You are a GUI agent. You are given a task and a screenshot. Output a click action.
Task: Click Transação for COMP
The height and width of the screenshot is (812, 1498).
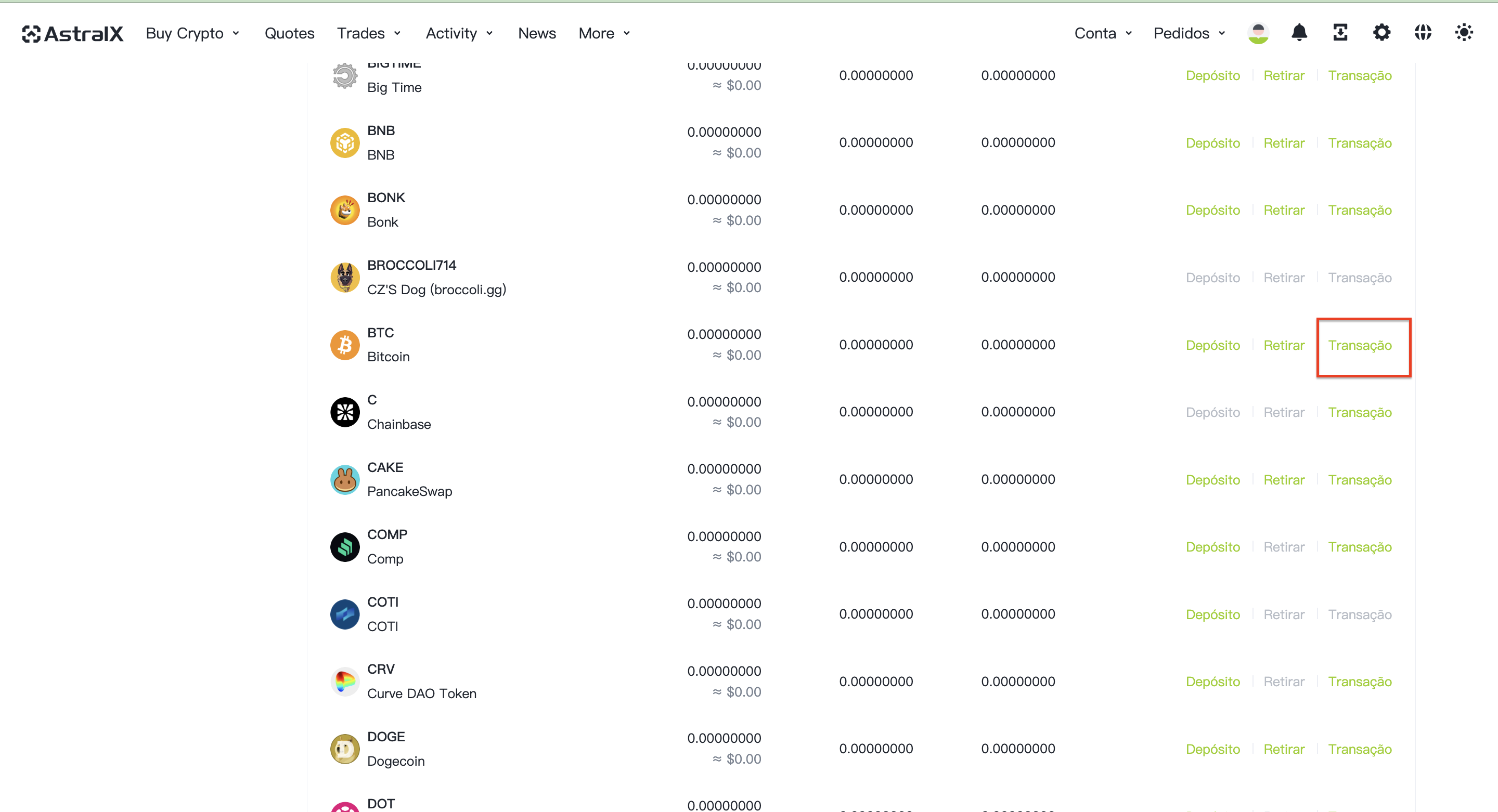click(x=1360, y=547)
